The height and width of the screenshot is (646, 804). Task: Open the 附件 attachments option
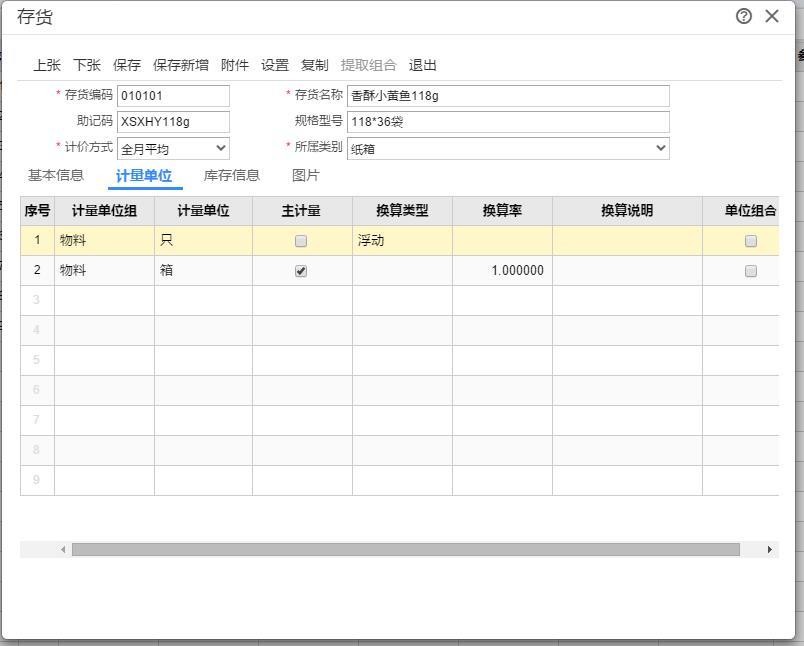click(235, 65)
